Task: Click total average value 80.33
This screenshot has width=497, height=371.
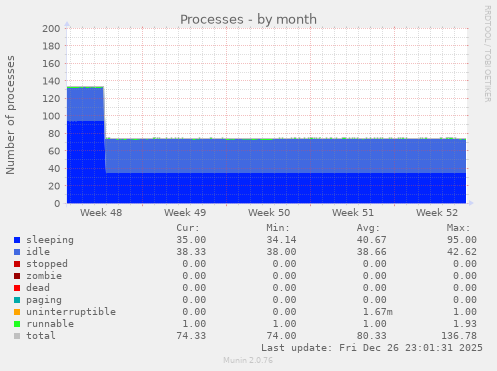Action: coord(372,336)
